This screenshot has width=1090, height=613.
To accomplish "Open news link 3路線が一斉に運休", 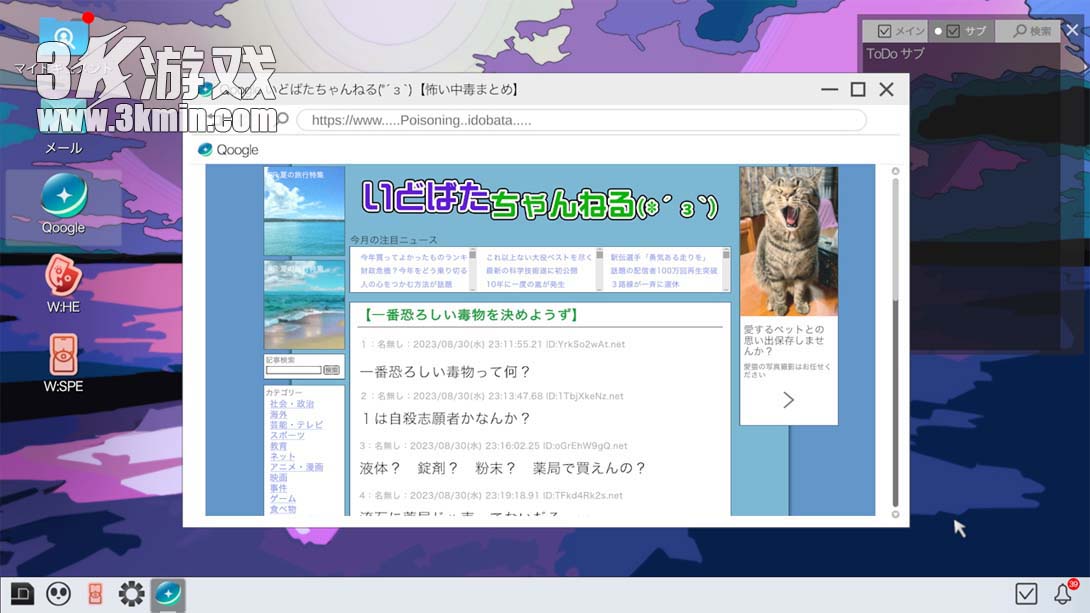I will point(645,284).
